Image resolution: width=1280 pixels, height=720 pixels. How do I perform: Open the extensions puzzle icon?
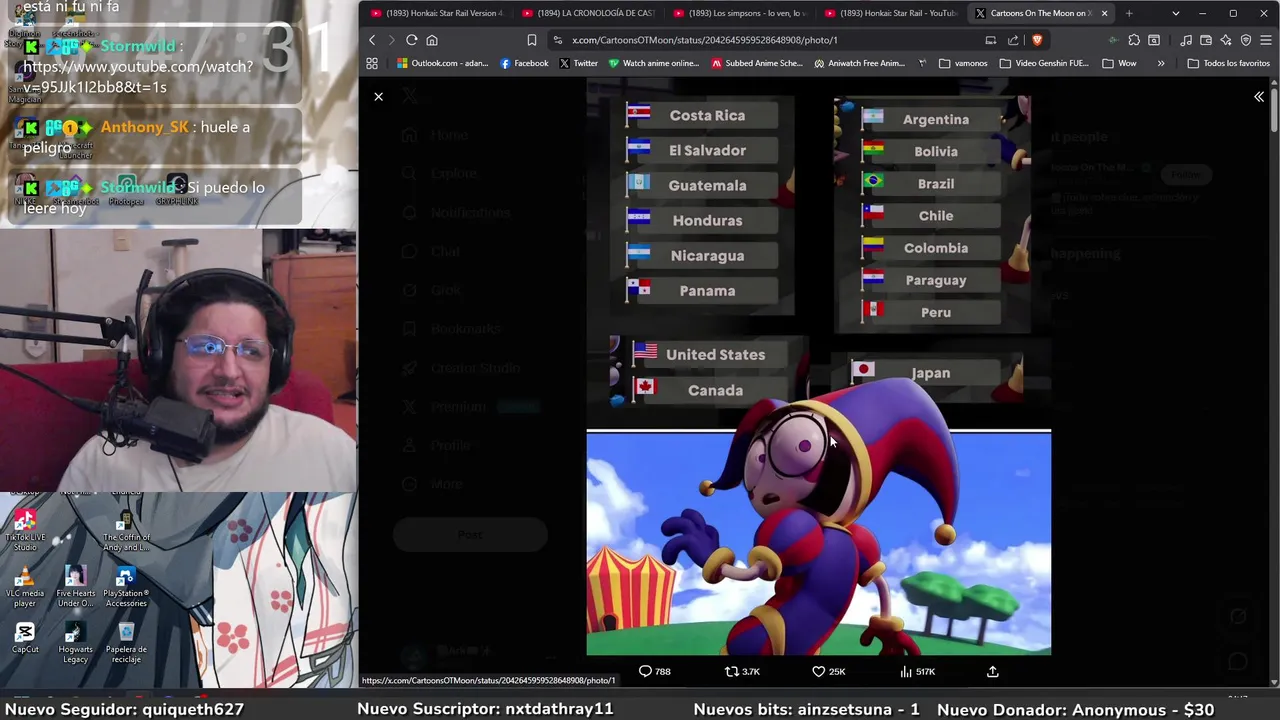click(x=1134, y=40)
